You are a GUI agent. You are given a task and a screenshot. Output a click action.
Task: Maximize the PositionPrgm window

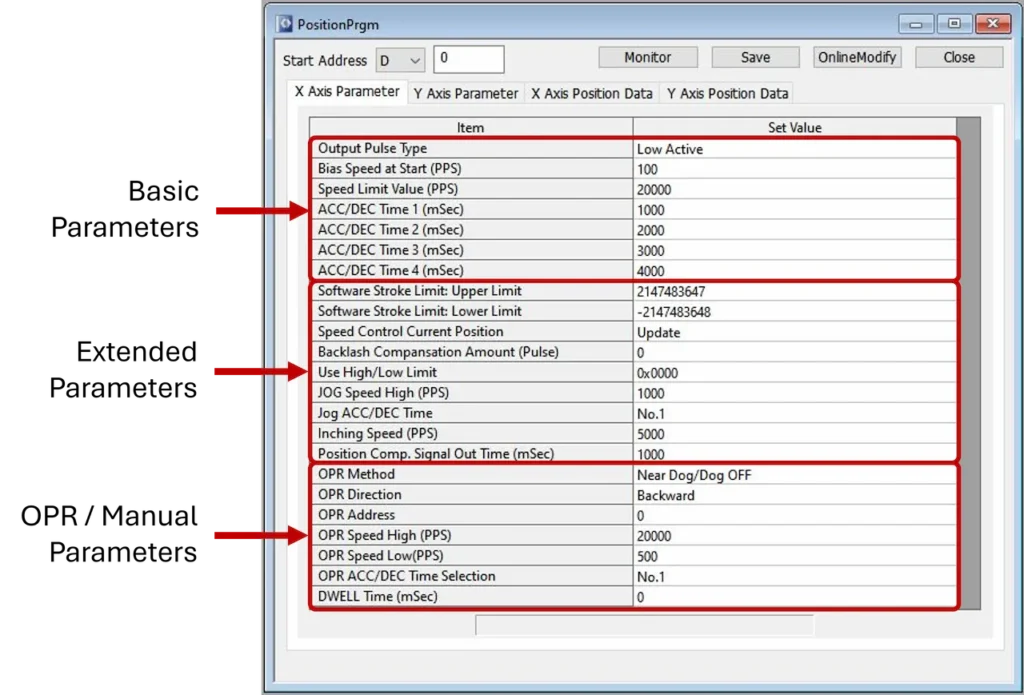954,23
